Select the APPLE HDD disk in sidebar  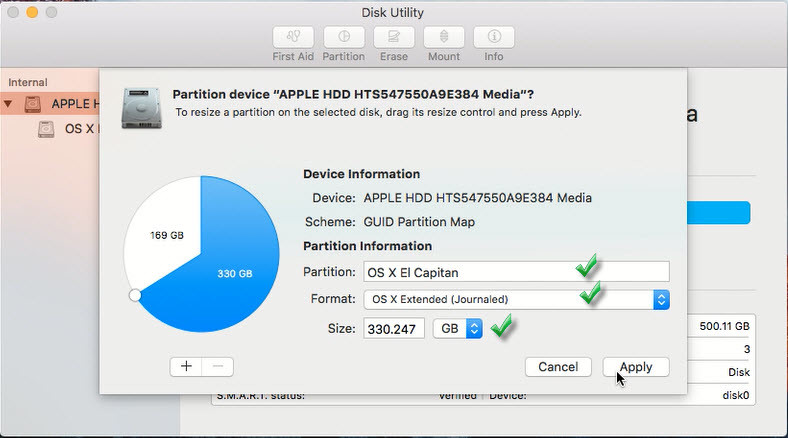[x=50, y=104]
